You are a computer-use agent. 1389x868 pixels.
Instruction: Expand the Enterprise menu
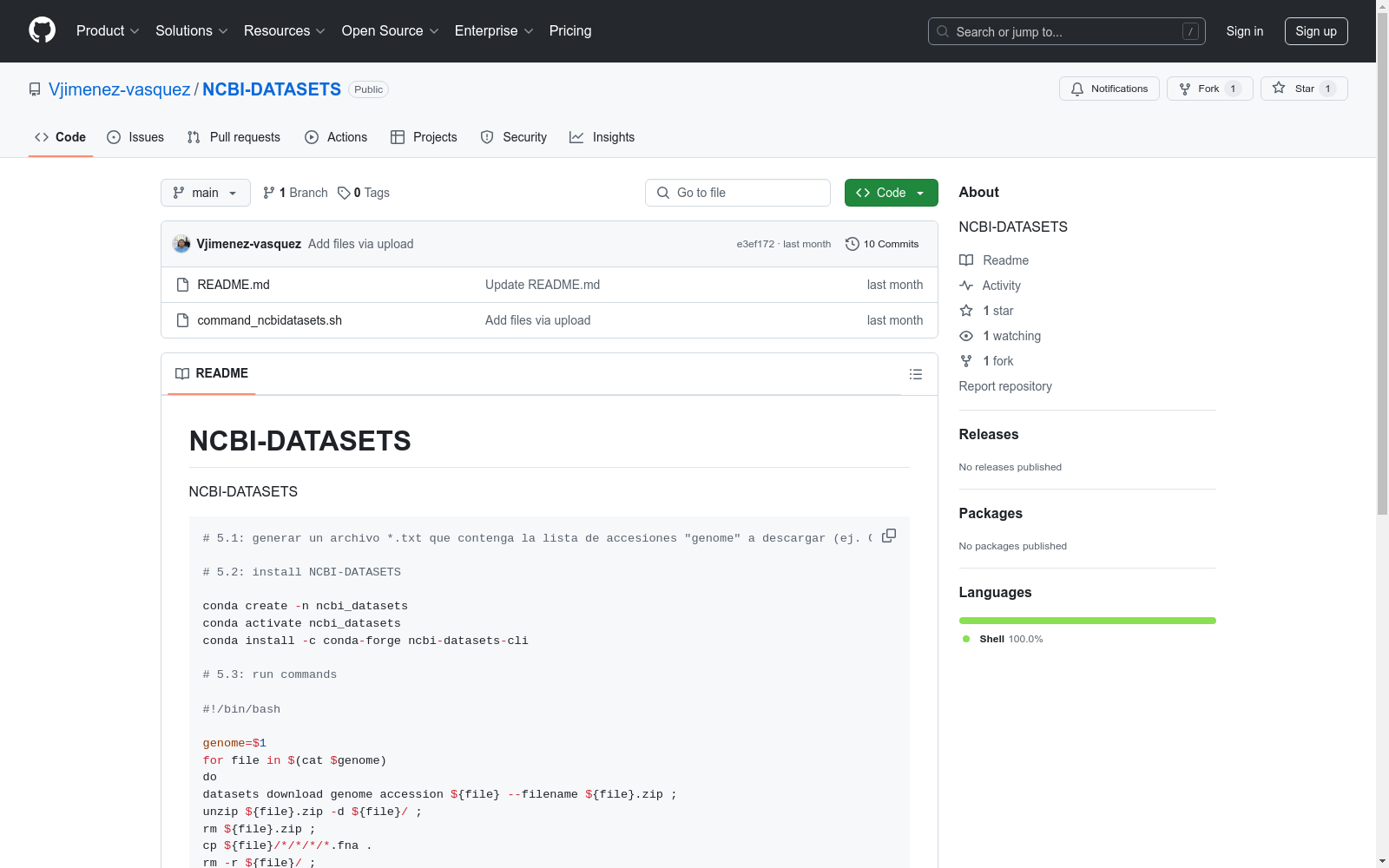(x=494, y=31)
